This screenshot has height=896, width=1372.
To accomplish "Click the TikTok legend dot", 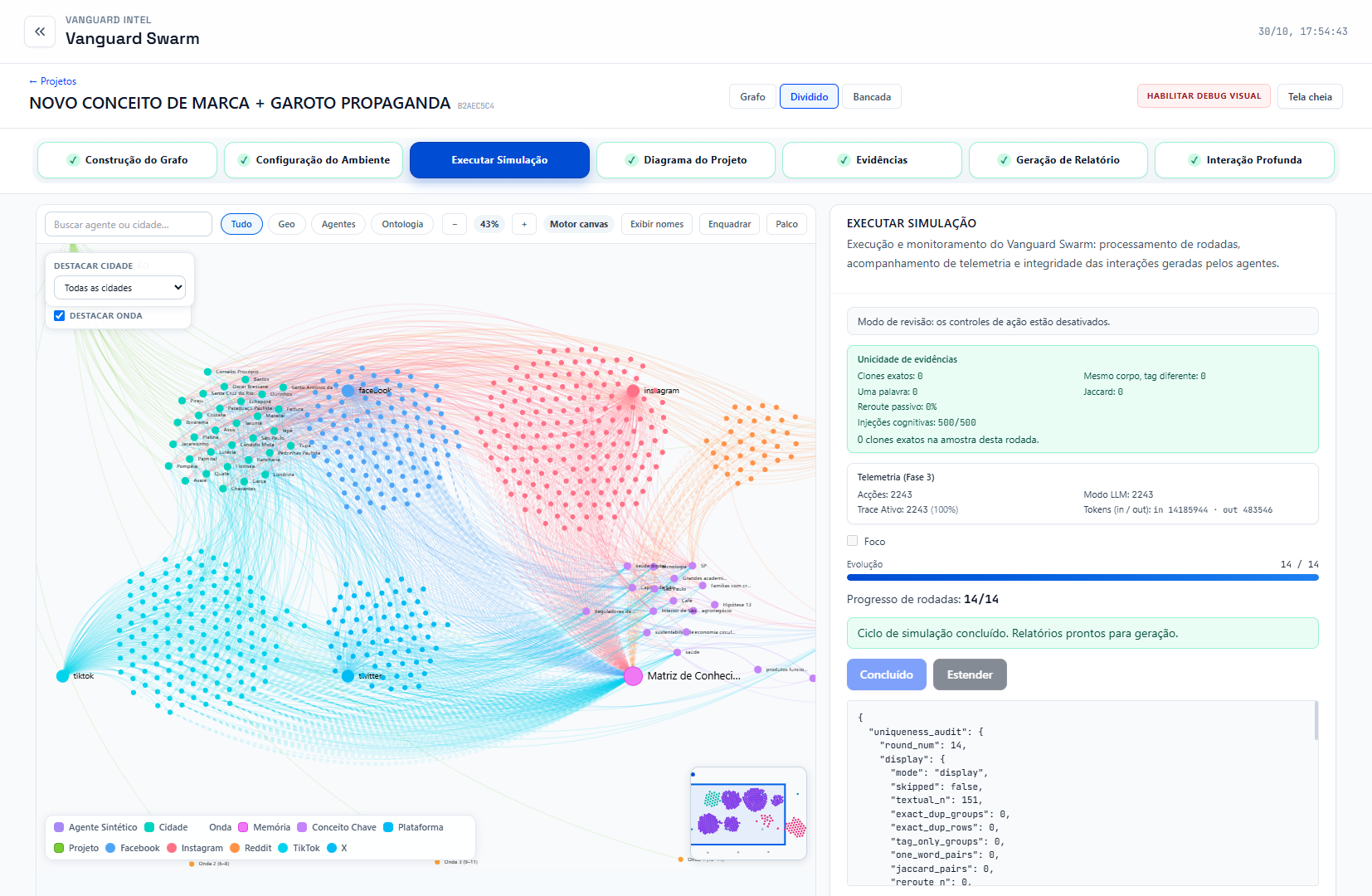I will 283,848.
